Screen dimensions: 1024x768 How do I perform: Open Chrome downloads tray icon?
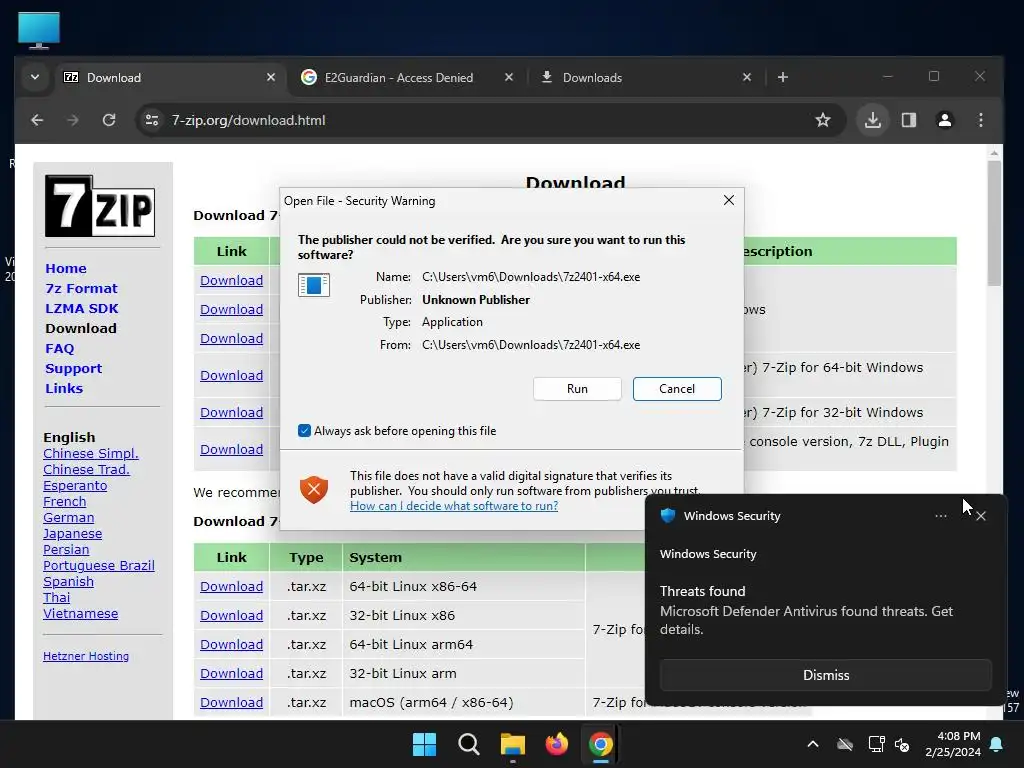click(872, 120)
